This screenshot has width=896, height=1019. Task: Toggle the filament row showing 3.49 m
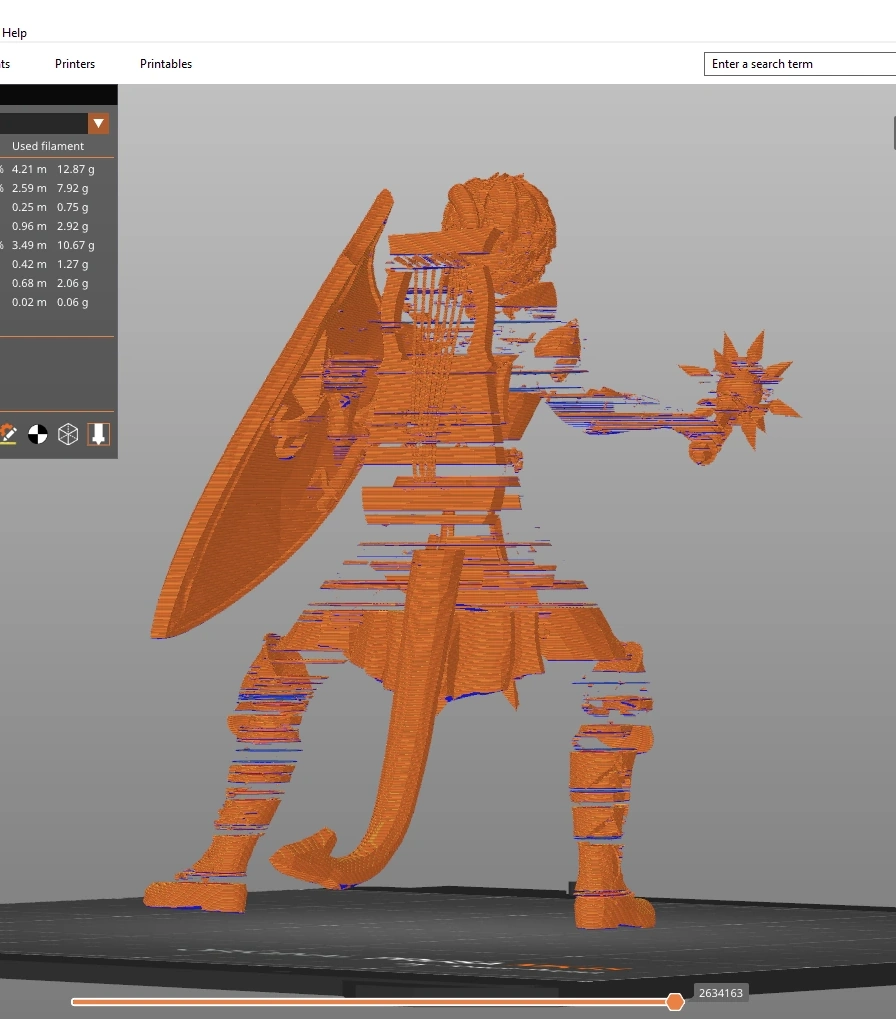(29, 245)
